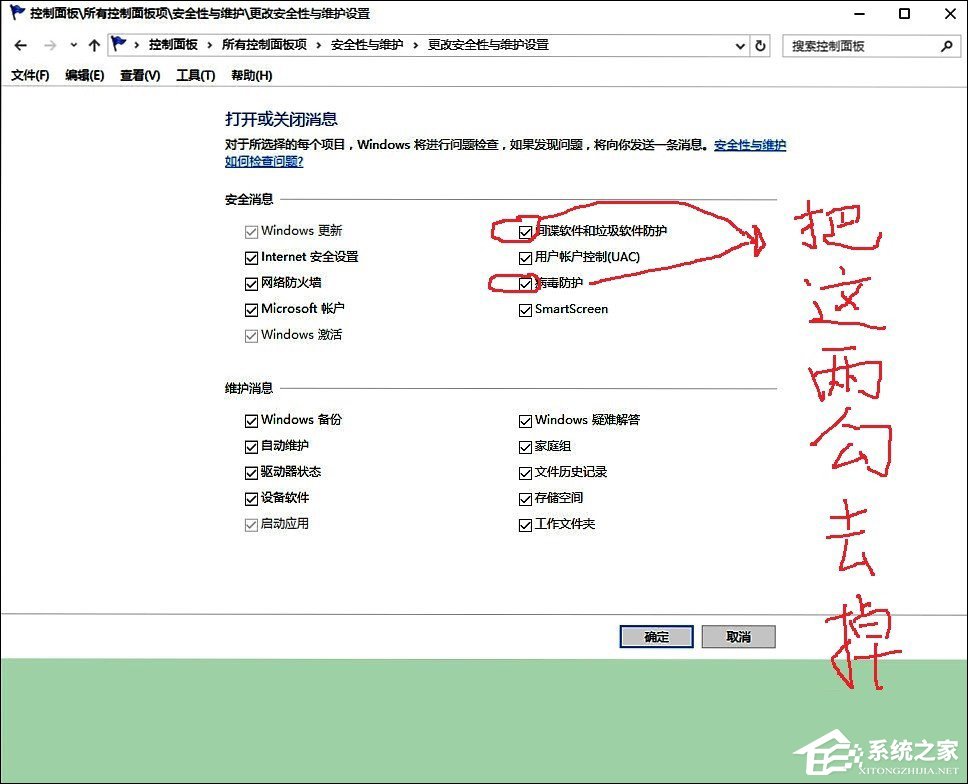Click the up arrow to go to parent folder

pyautogui.click(x=94, y=44)
